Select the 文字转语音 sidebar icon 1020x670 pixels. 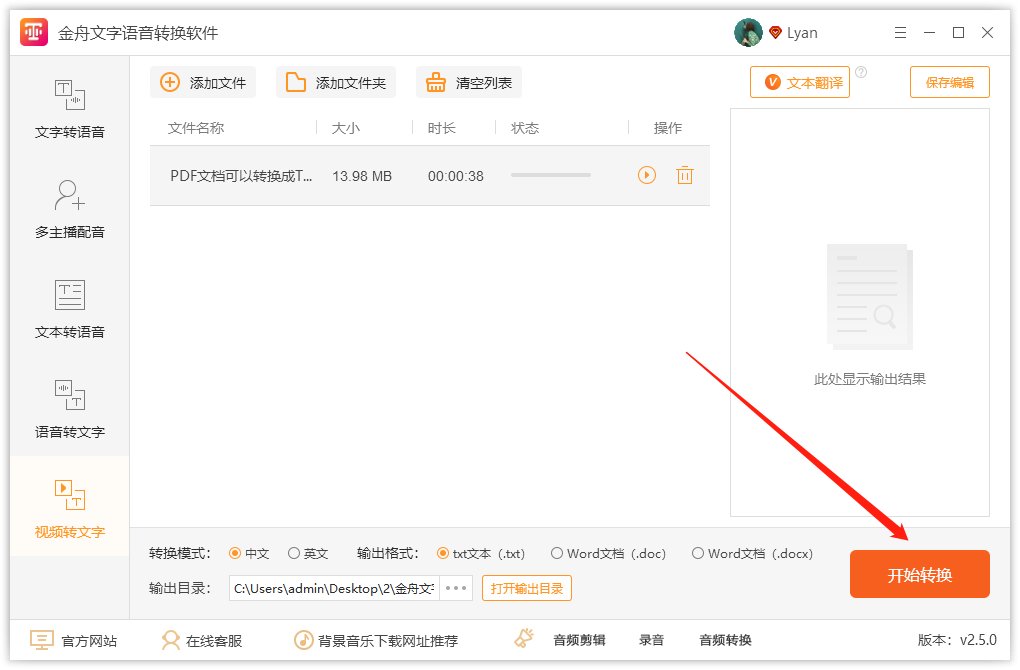(x=69, y=108)
